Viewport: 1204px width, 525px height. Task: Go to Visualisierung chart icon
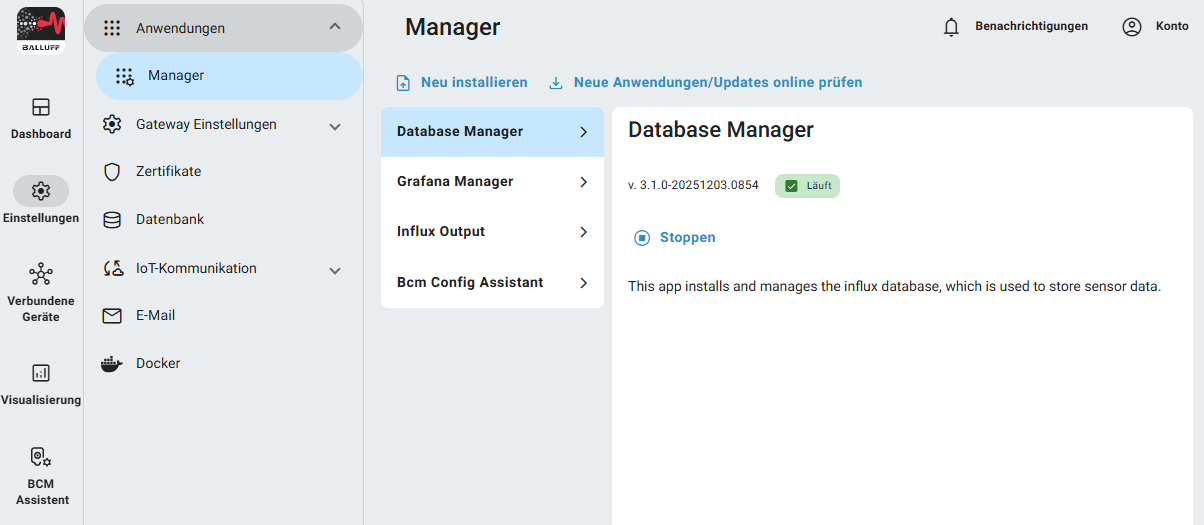[41, 373]
